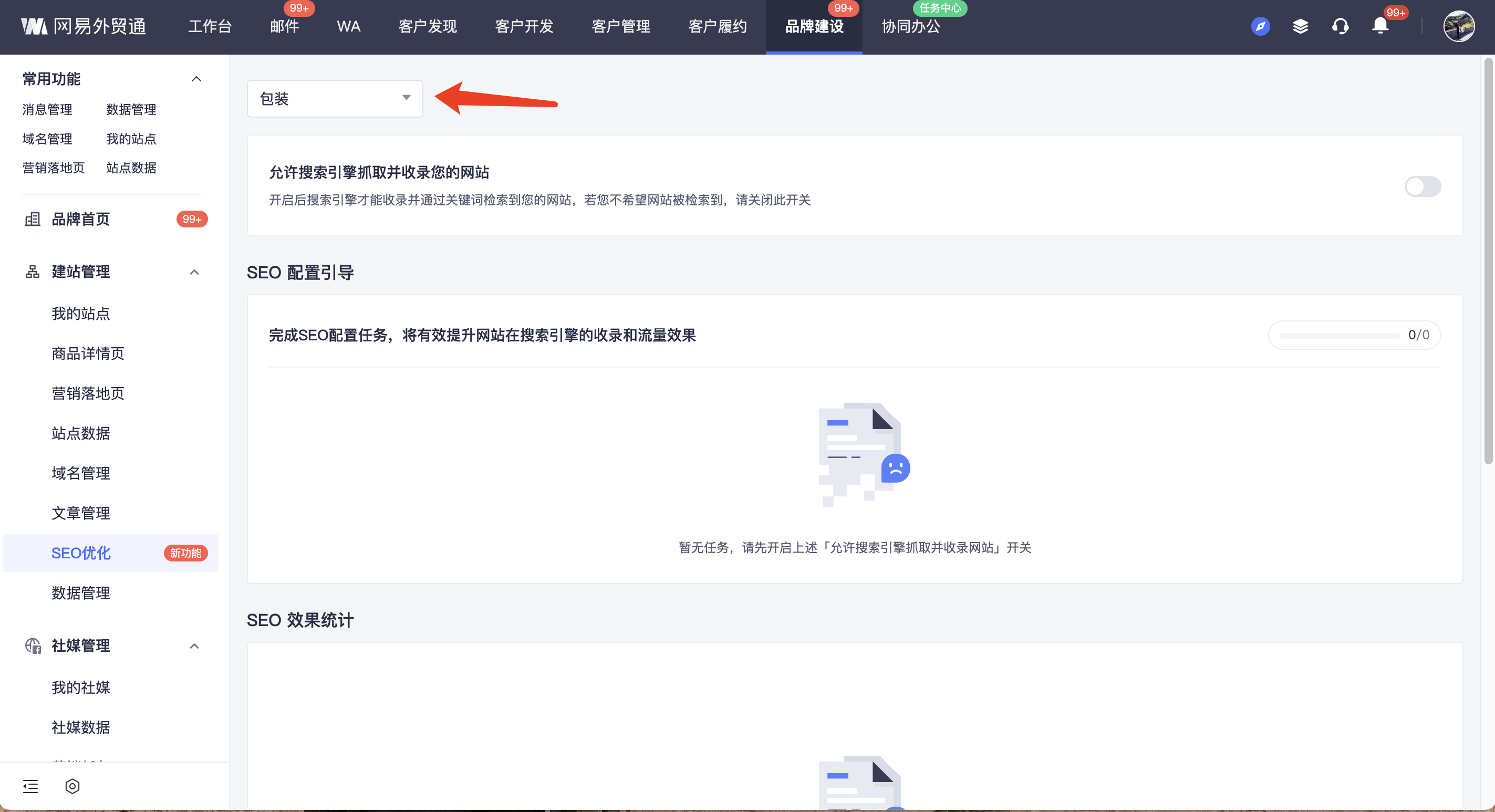1495x812 pixels.
Task: Open the 邮件 top navigation tab
Action: (284, 26)
